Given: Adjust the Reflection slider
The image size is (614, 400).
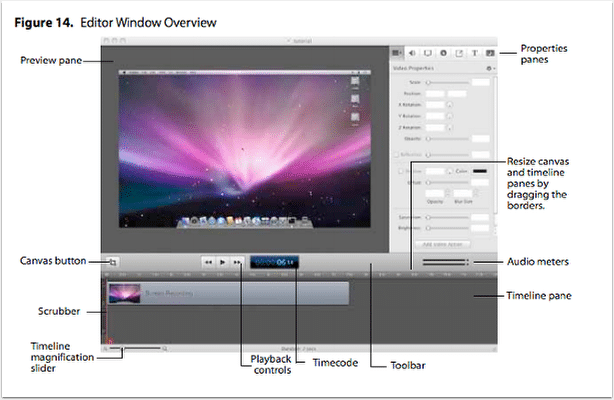Looking at the screenshot, I should [x=448, y=155].
